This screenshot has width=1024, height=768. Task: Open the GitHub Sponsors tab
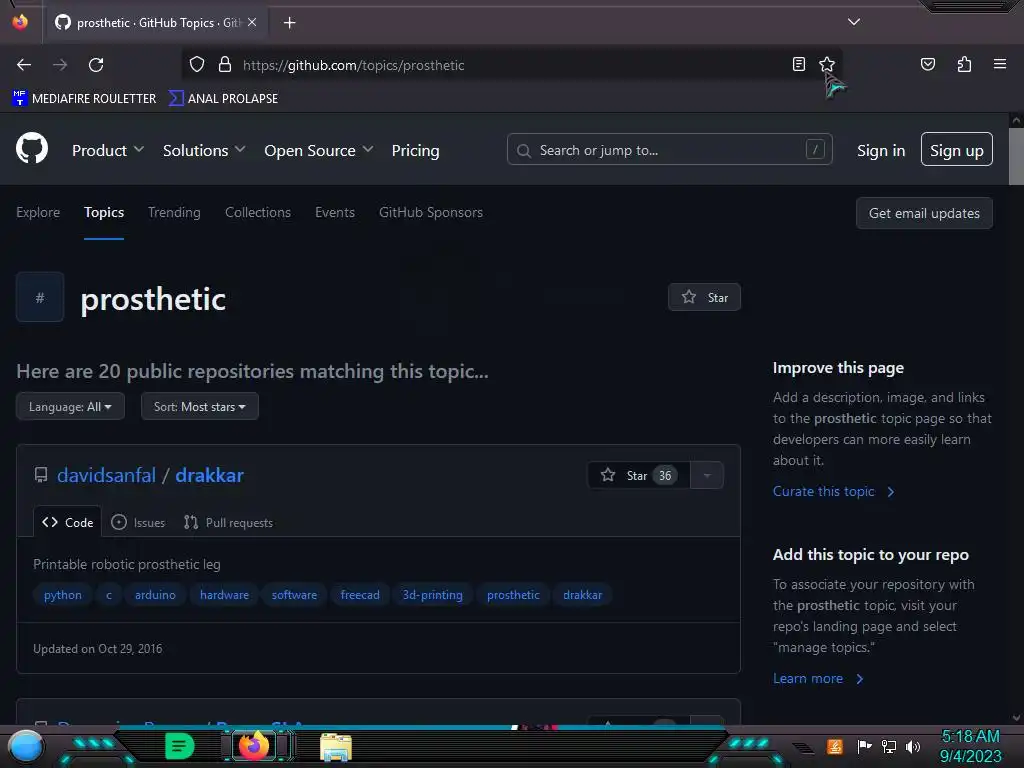pyautogui.click(x=431, y=212)
